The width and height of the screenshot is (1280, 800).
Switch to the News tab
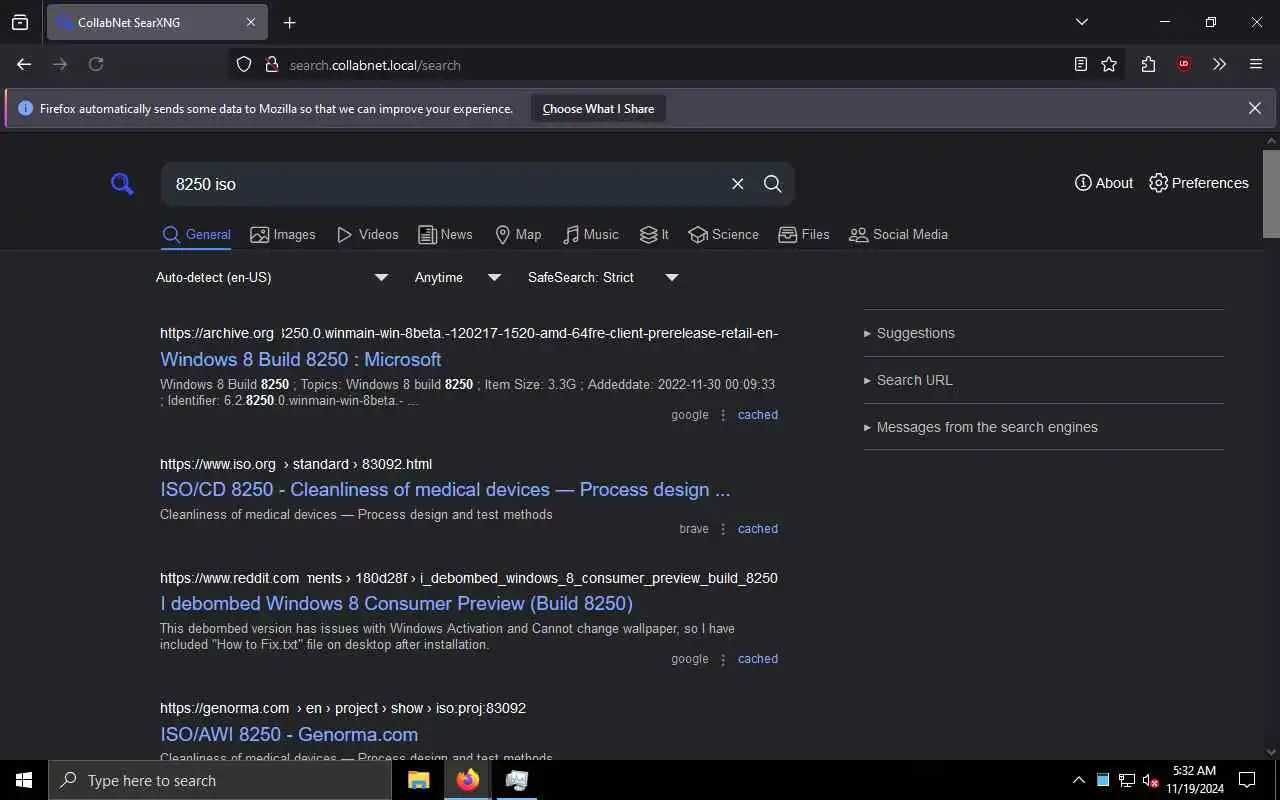tap(445, 234)
